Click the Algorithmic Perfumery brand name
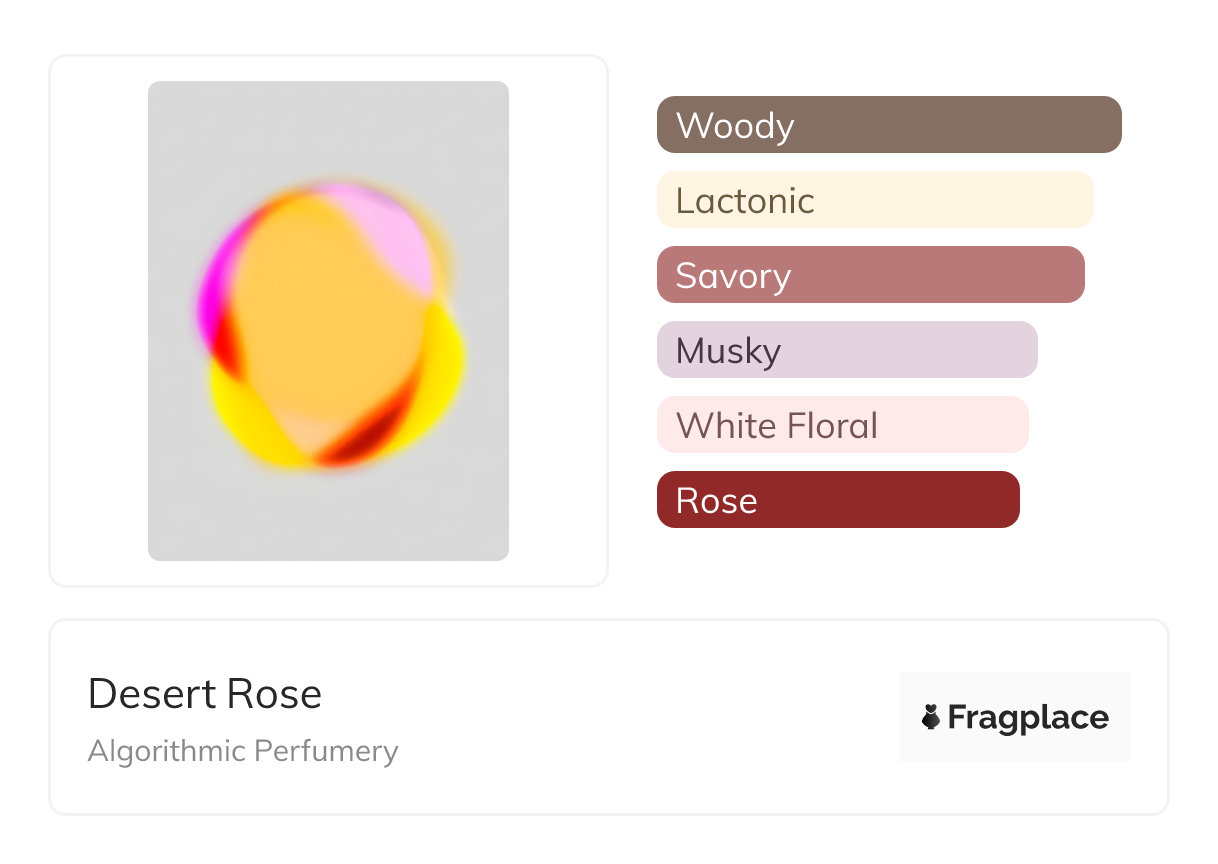The width and height of the screenshot is (1218, 864). coord(243,751)
